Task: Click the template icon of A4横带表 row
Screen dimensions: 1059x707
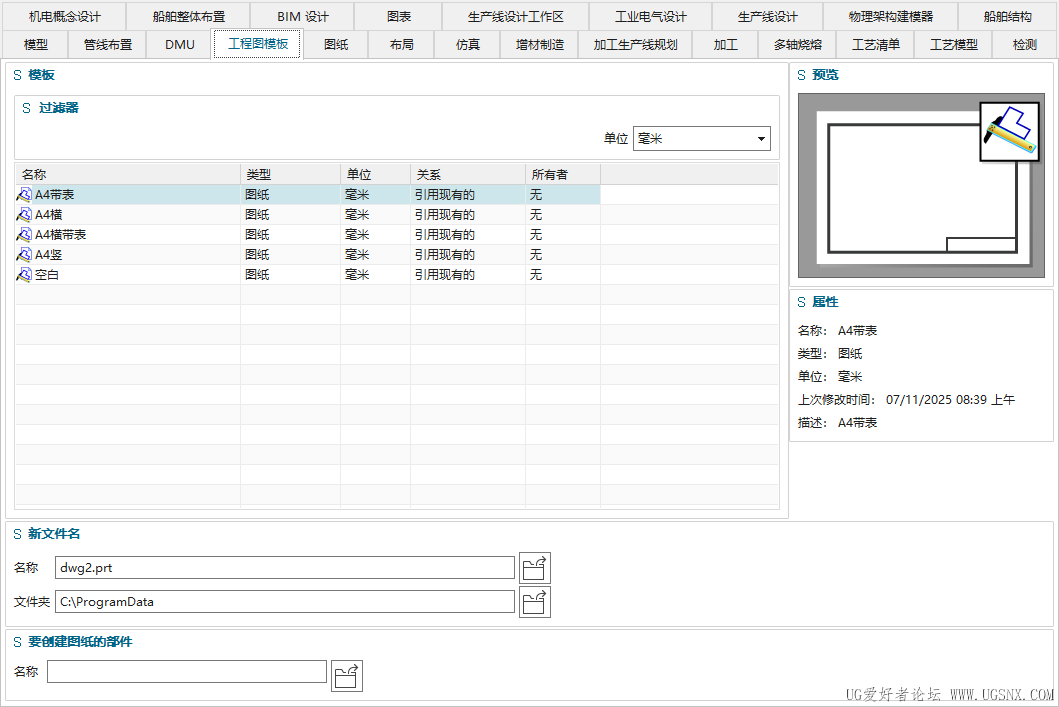Action: click(x=24, y=234)
